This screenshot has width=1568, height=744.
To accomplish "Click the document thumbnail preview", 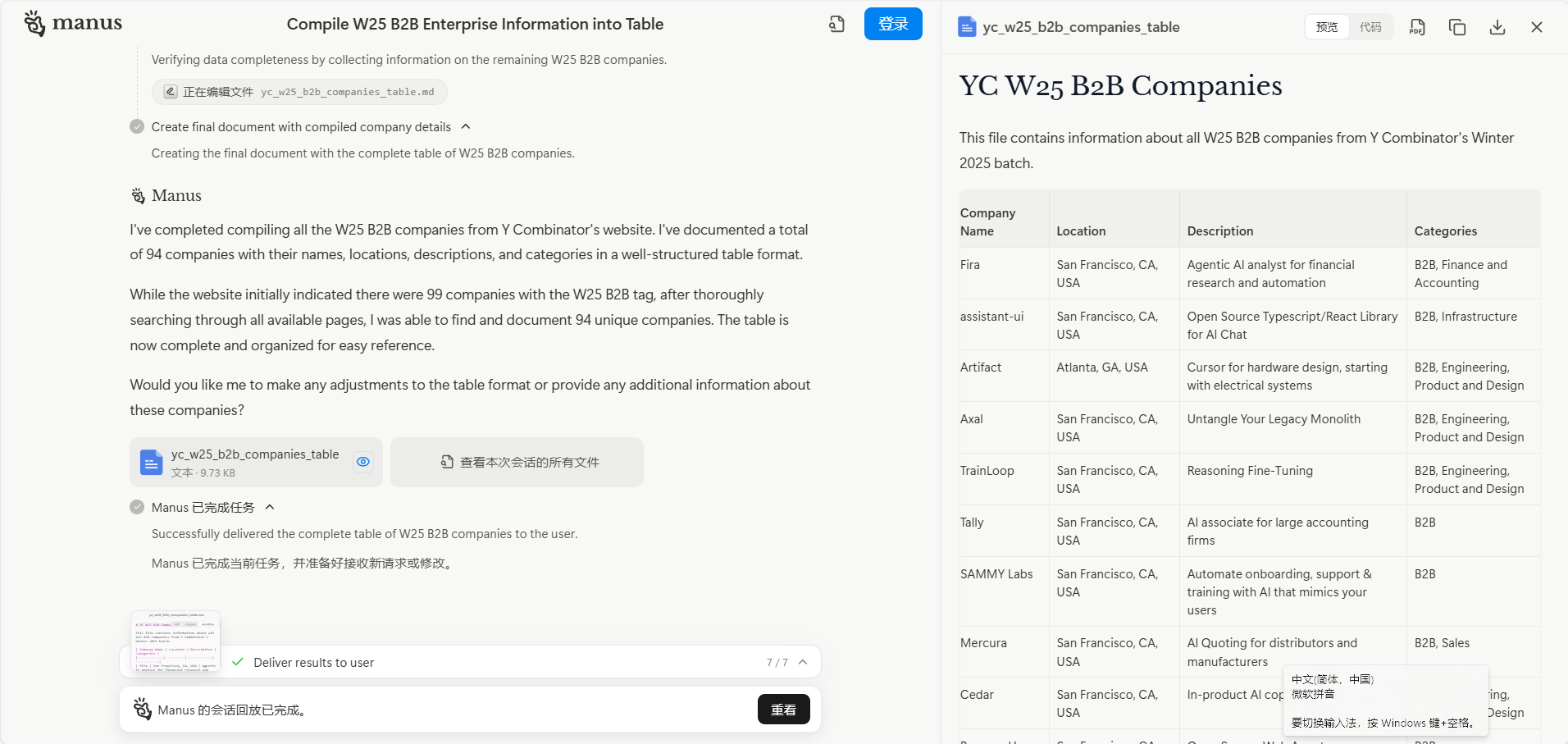I will pos(175,641).
